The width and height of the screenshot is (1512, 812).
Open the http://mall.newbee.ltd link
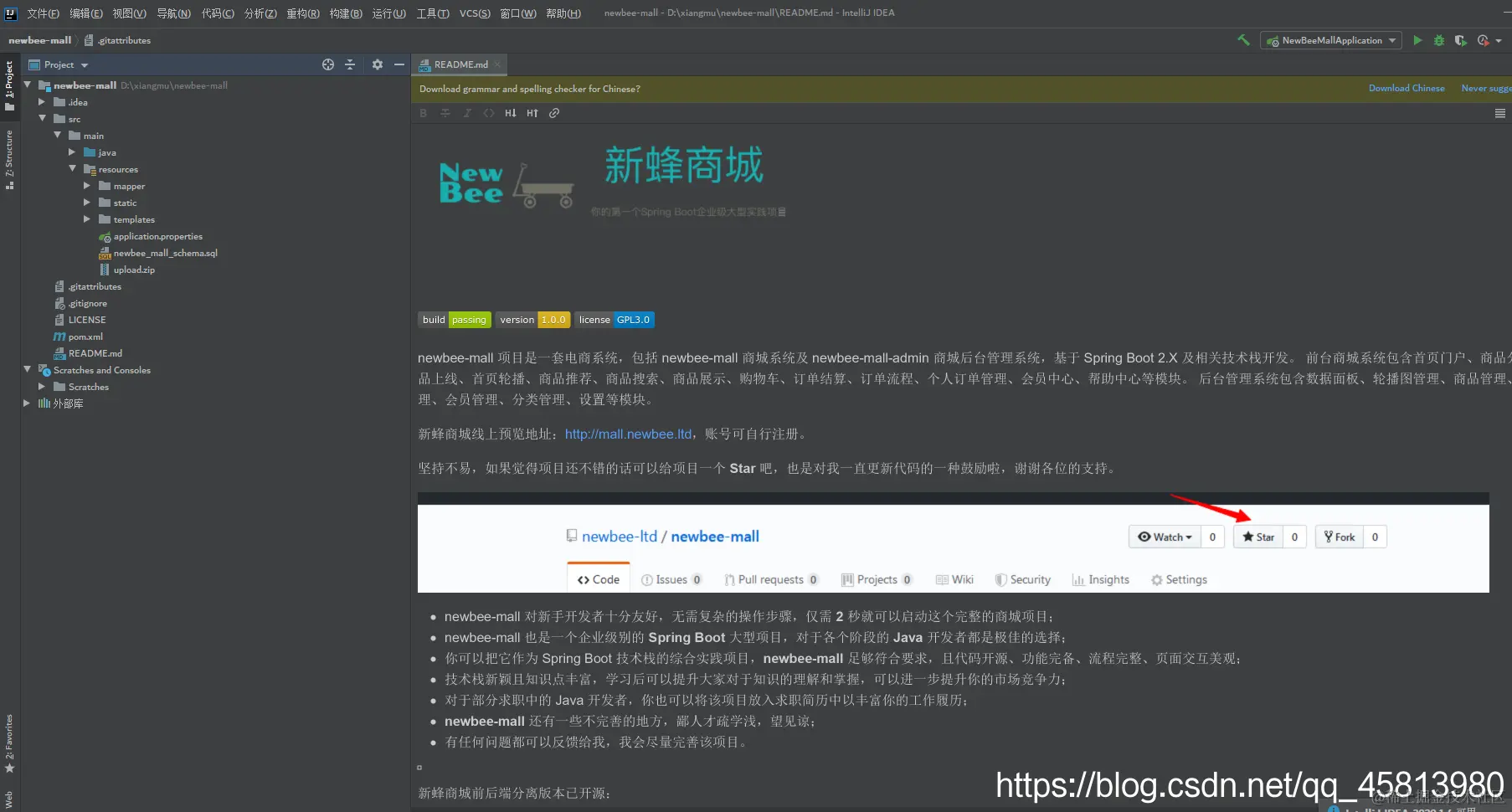pyautogui.click(x=628, y=434)
